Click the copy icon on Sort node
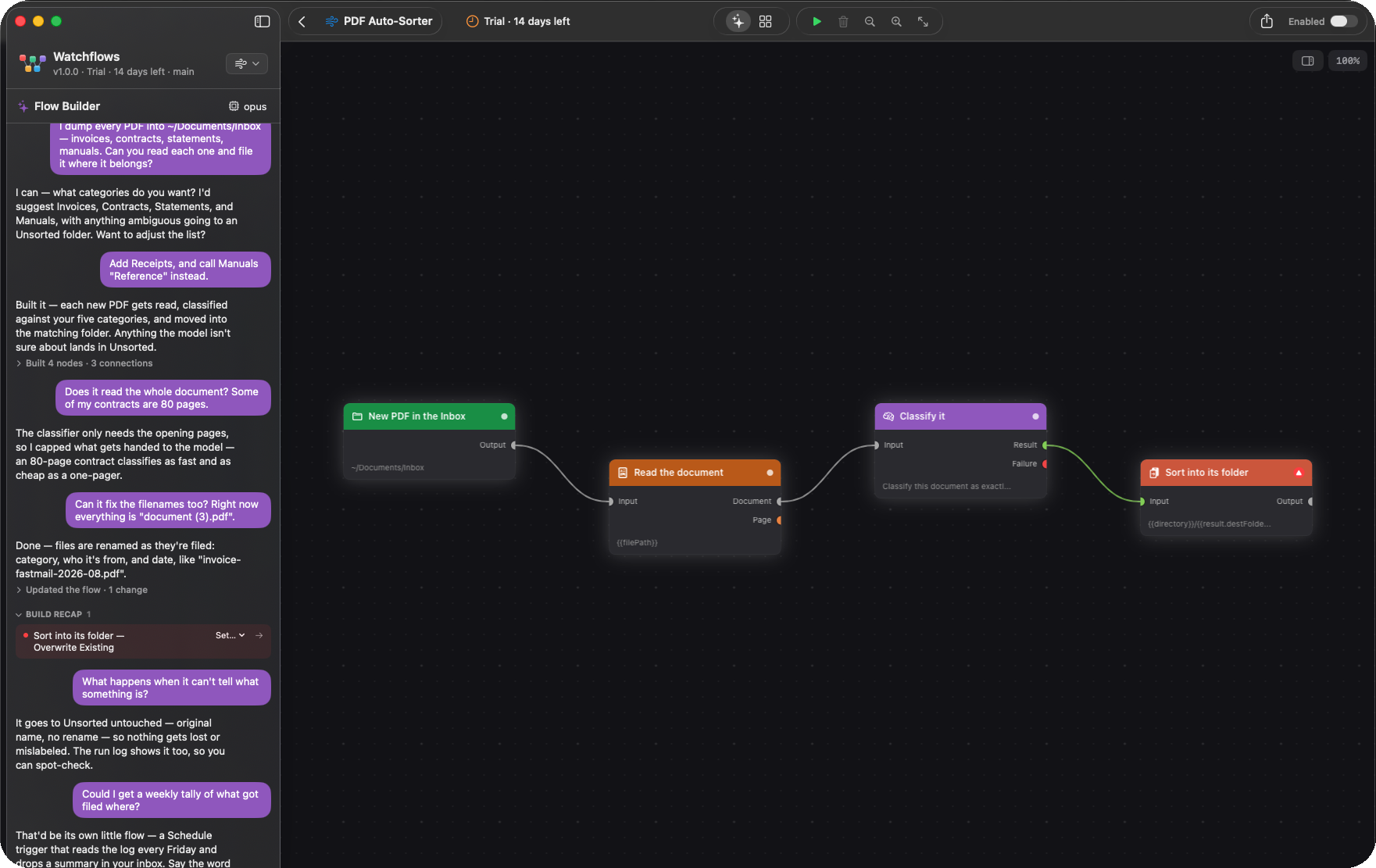Image resolution: width=1376 pixels, height=868 pixels. (x=1154, y=473)
